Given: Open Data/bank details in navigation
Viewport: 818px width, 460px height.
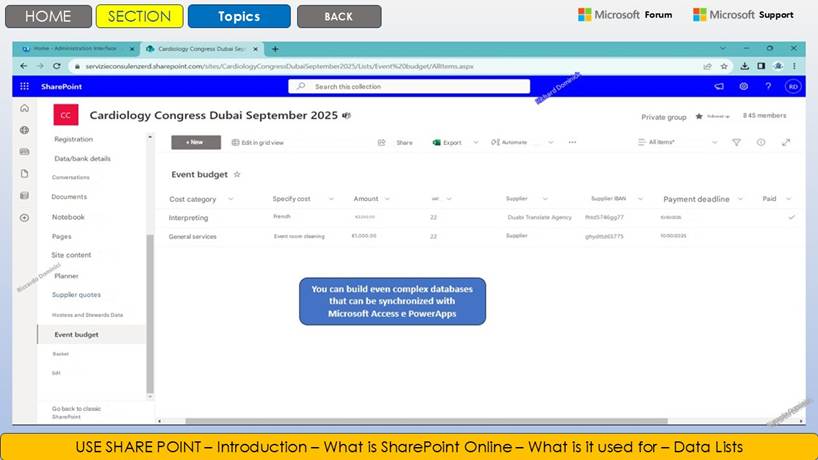Looking at the screenshot, I should point(82,159).
